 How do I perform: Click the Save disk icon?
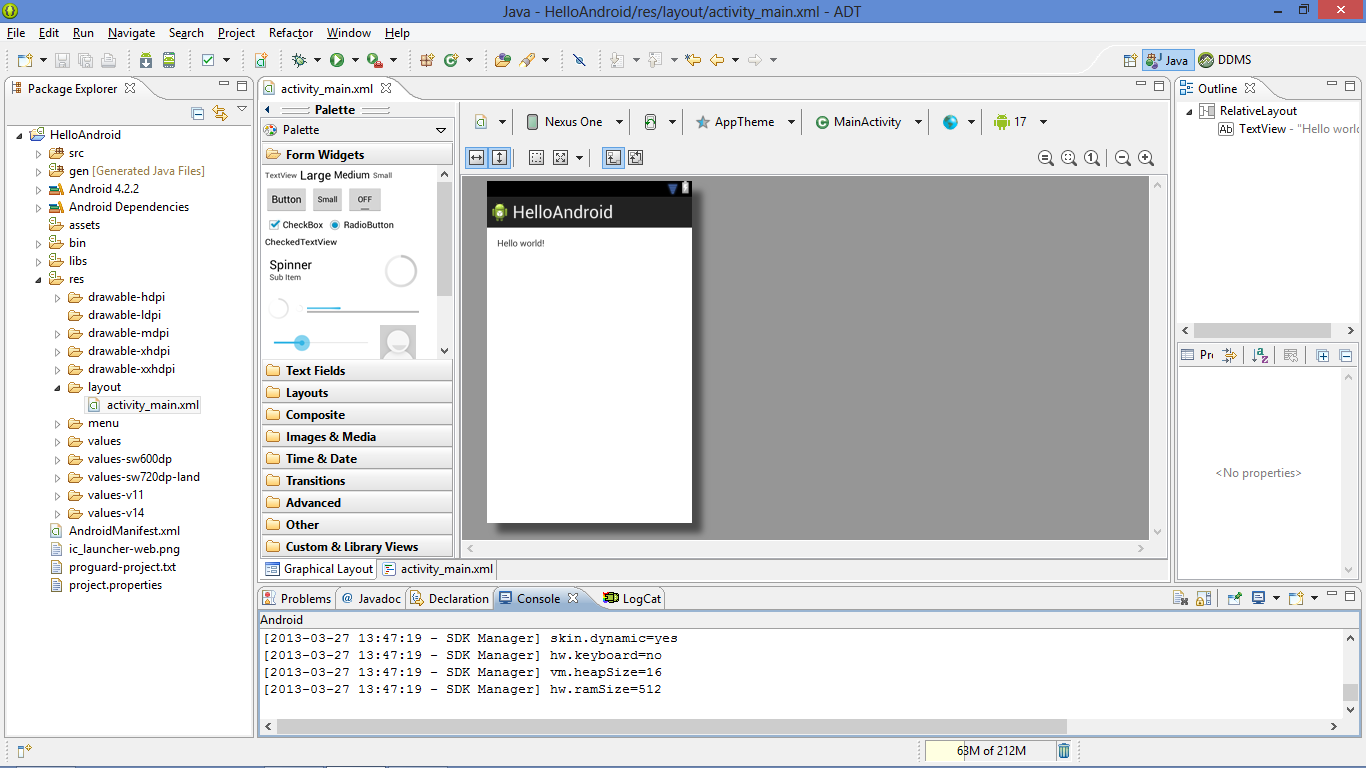coord(62,60)
